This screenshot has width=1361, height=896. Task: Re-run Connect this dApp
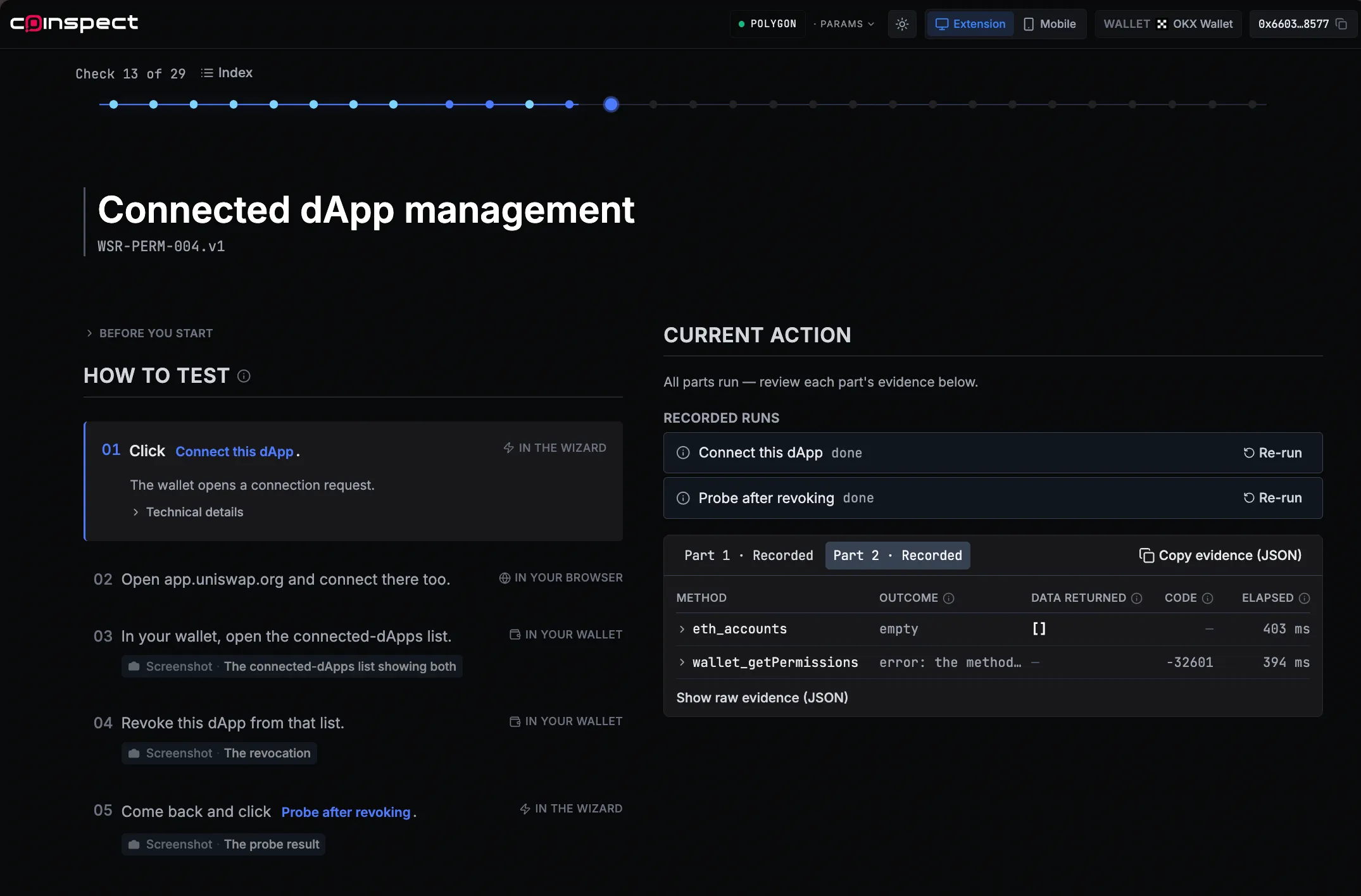click(x=1272, y=452)
